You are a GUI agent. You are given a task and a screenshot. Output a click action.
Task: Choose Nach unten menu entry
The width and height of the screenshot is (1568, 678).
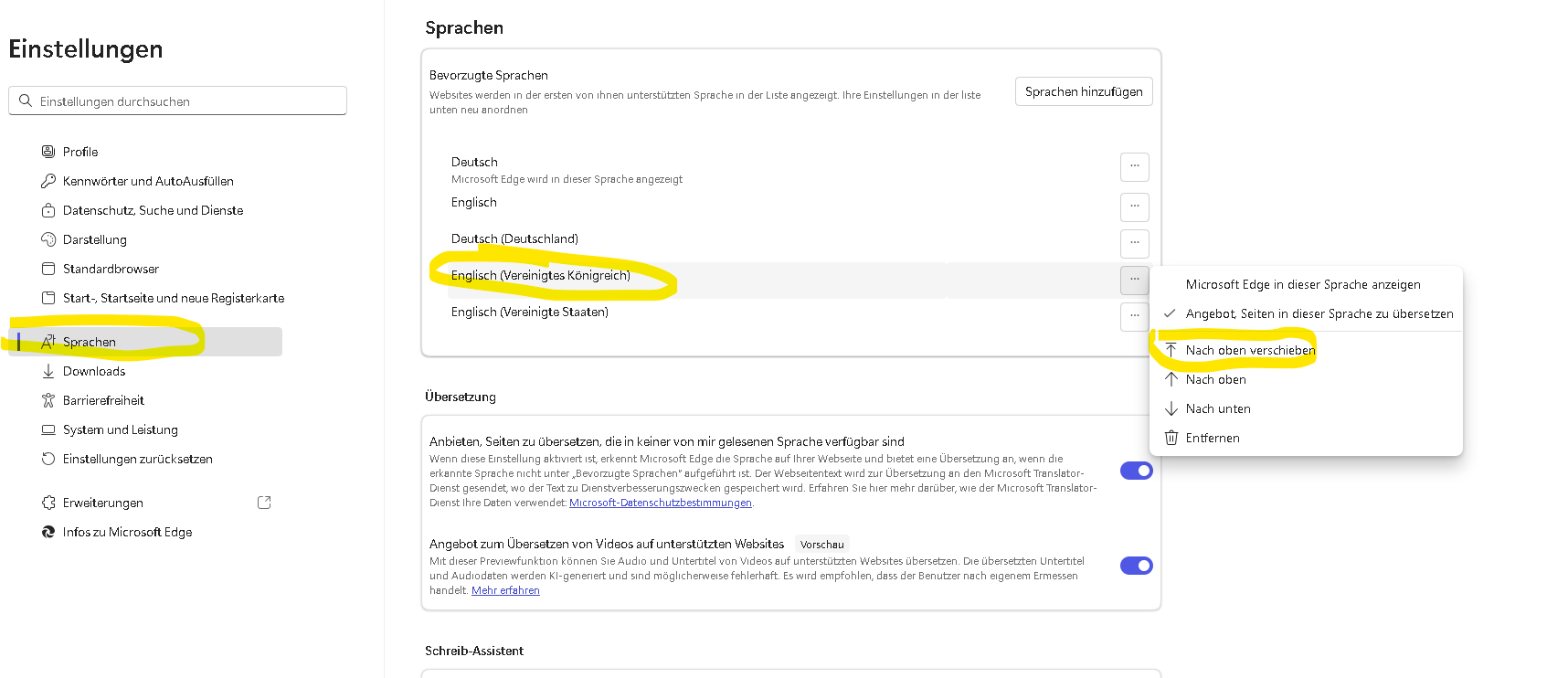coord(1307,408)
